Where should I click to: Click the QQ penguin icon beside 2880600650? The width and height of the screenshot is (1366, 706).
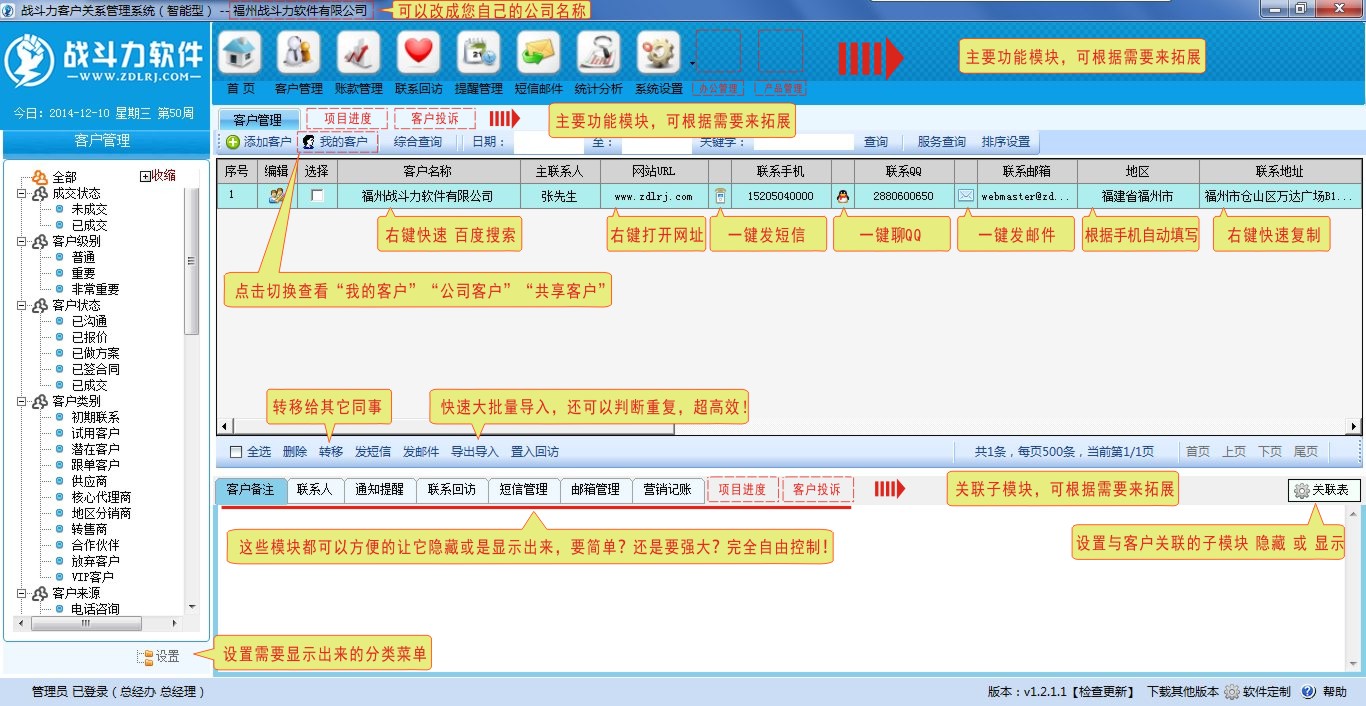(x=843, y=196)
